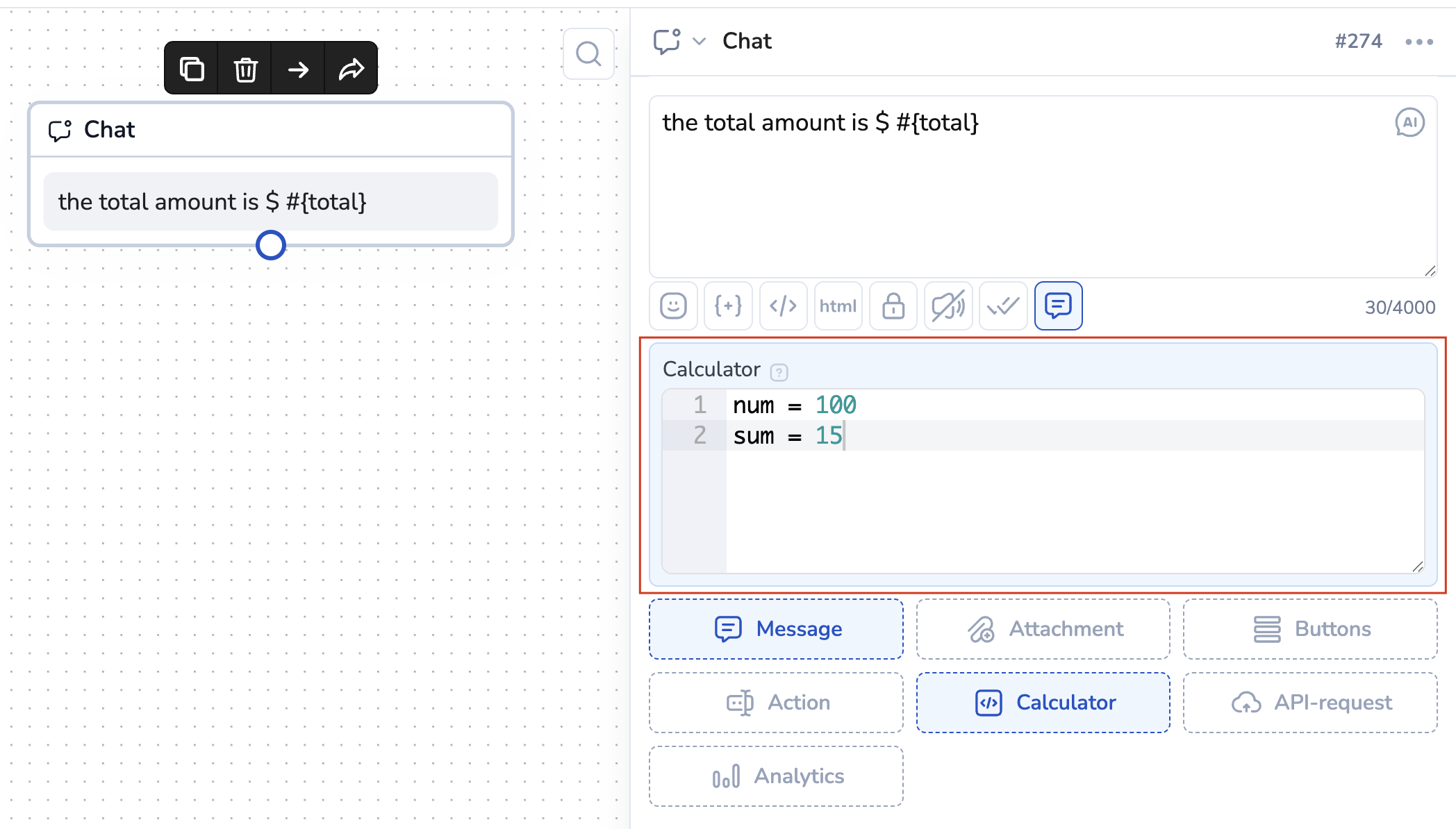1456x829 pixels.
Task: Open the emoji picker
Action: [673, 305]
